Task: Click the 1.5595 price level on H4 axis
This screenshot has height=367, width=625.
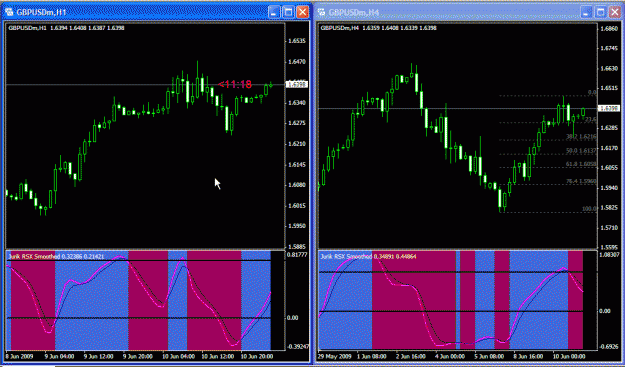Action: pos(609,247)
